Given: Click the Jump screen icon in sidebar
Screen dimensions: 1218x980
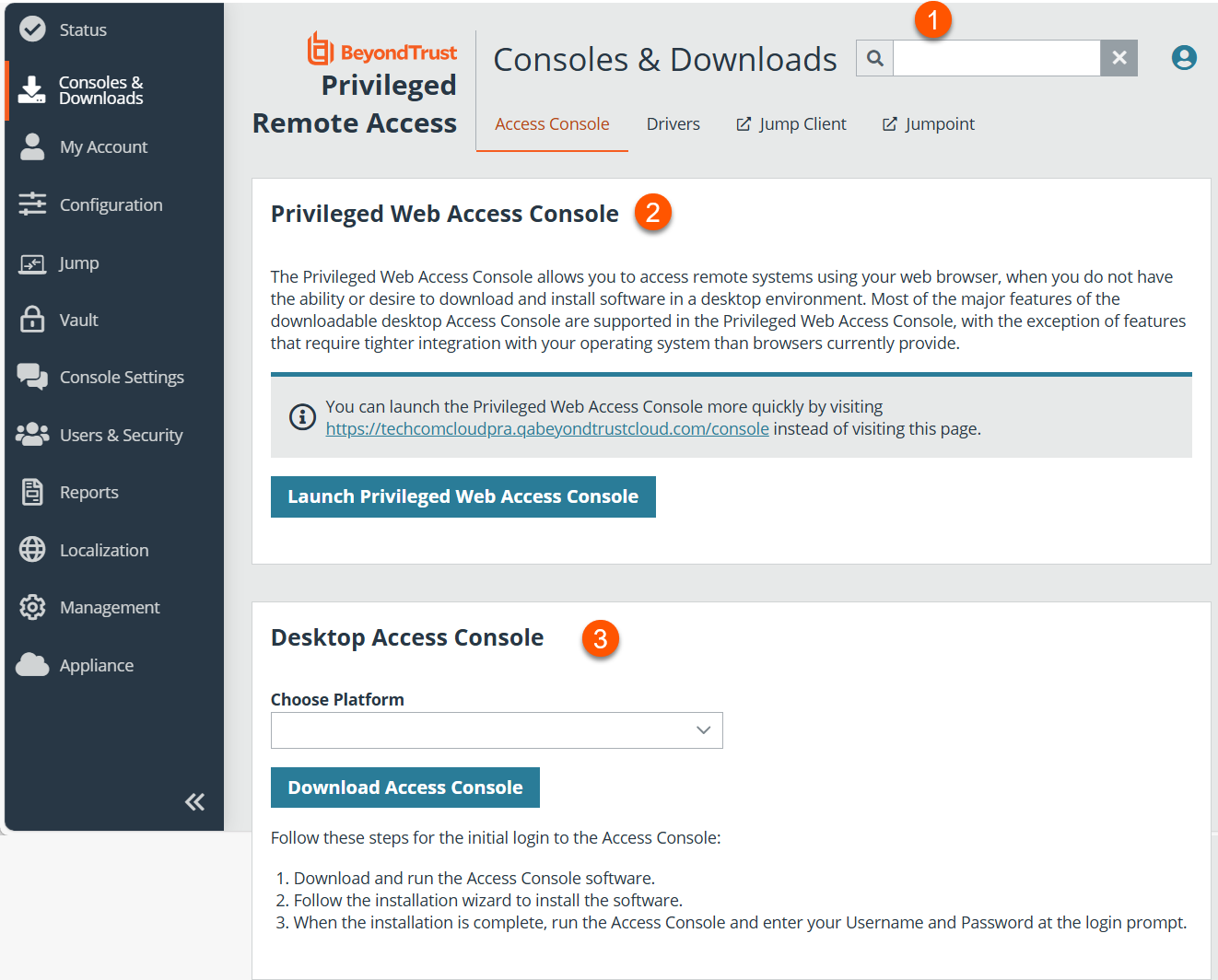Looking at the screenshot, I should coord(32,263).
